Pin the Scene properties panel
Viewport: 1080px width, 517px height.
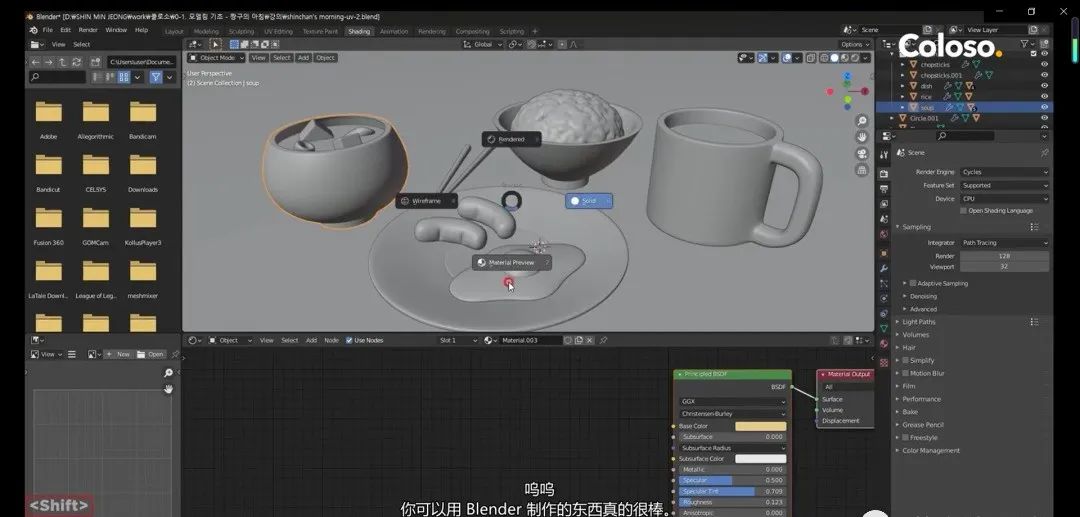point(1044,152)
